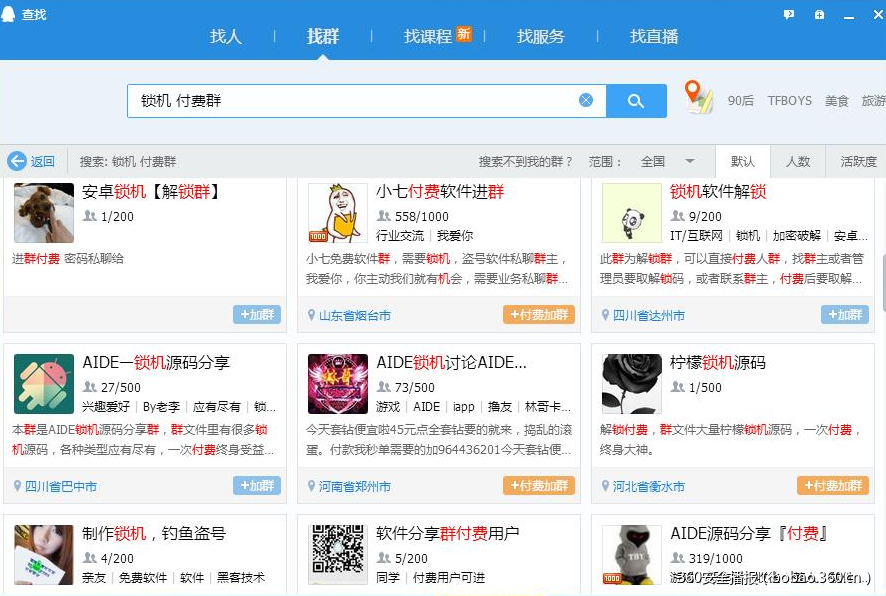Click the blue back arrow next to 搜索

coord(19,160)
